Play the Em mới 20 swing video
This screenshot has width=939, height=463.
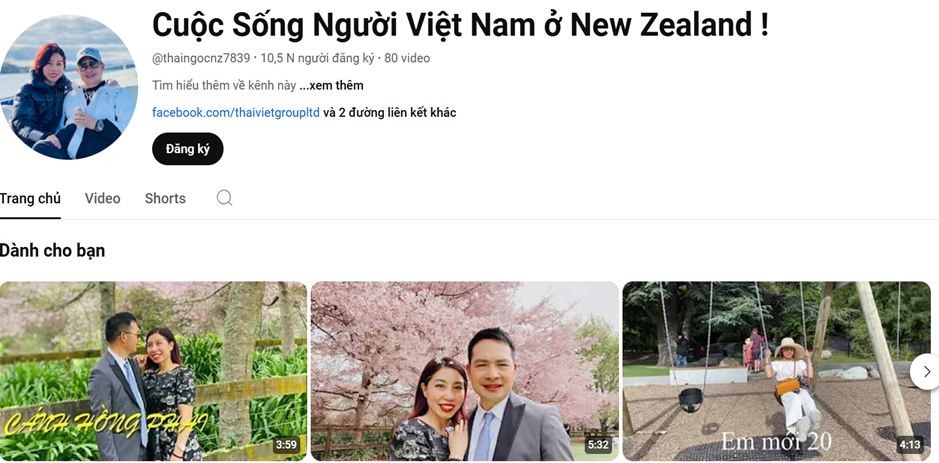tap(777, 371)
